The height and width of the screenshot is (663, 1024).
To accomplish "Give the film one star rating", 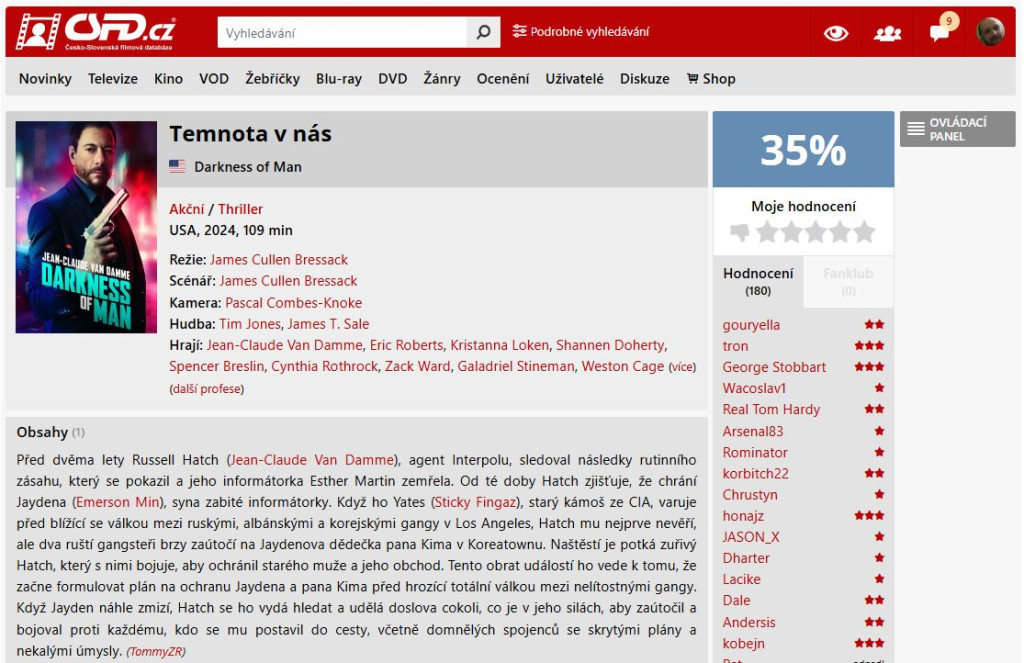I will pos(767,231).
